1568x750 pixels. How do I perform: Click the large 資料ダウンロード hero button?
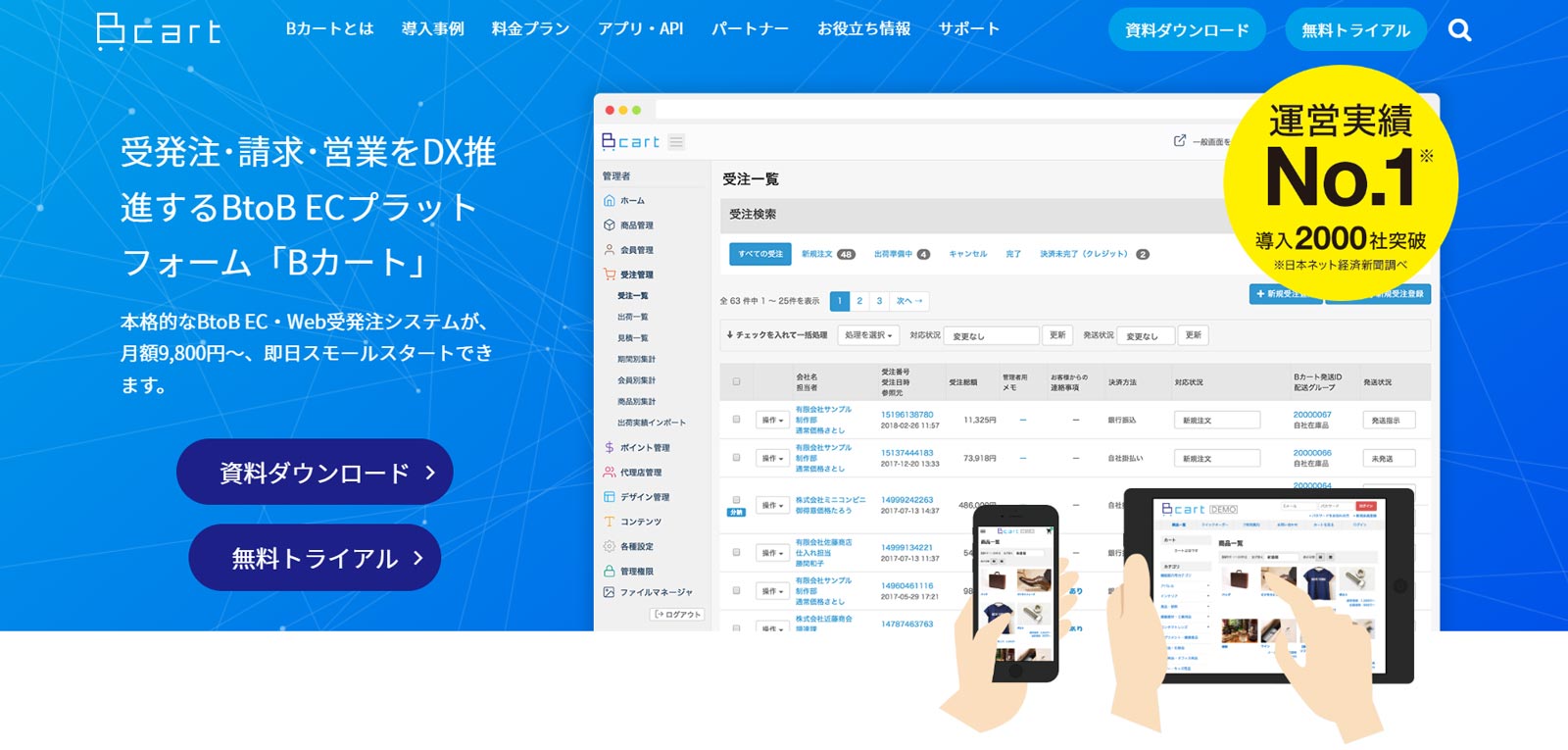(x=315, y=472)
